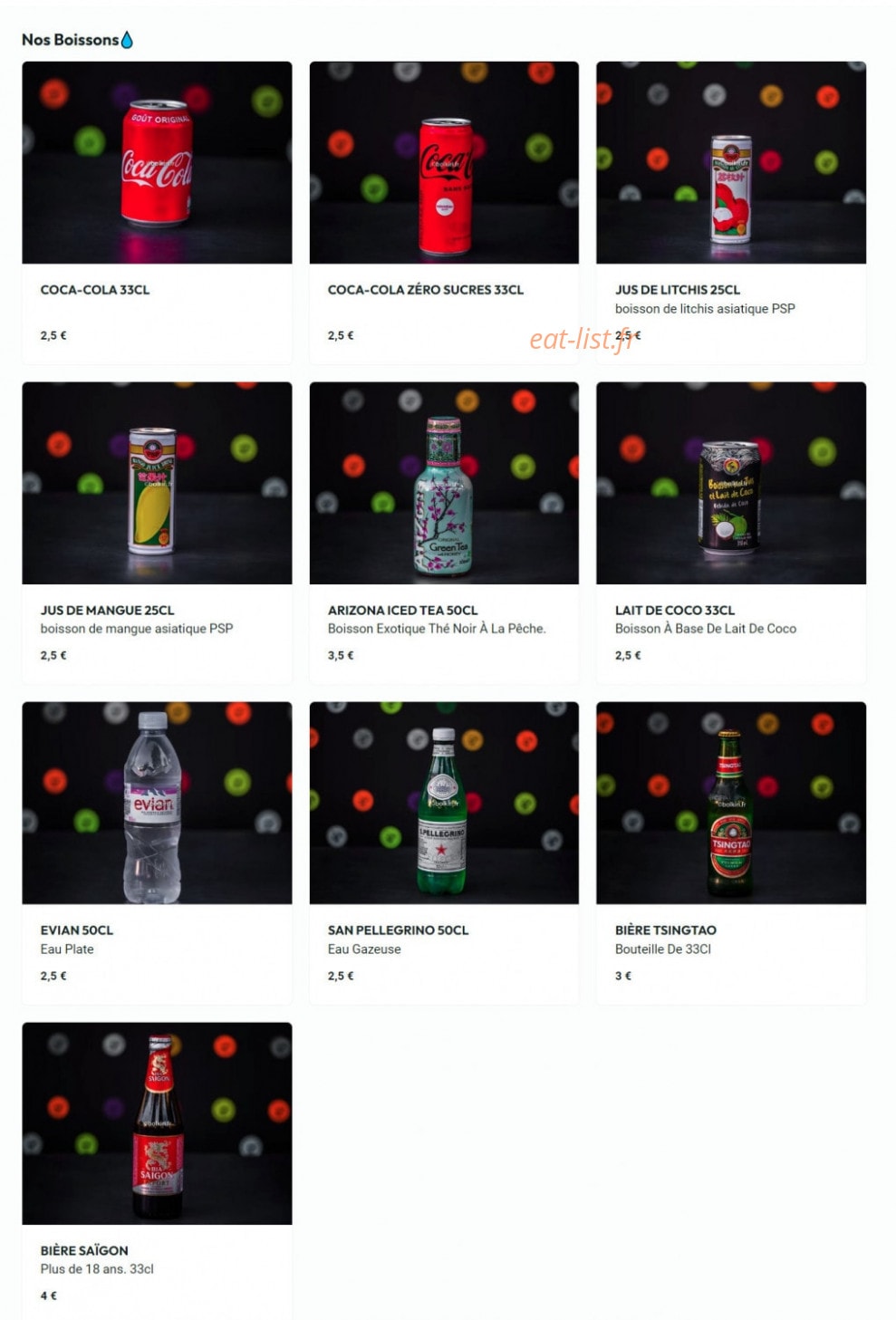896x1320 pixels.
Task: Select the LAIT DE COCO 33CL title
Action: (x=675, y=611)
